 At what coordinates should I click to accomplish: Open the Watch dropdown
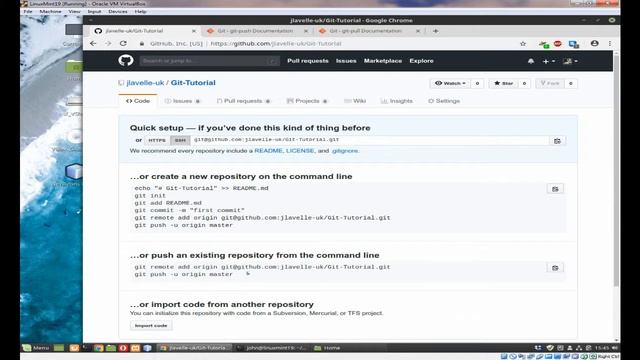pyautogui.click(x=450, y=83)
